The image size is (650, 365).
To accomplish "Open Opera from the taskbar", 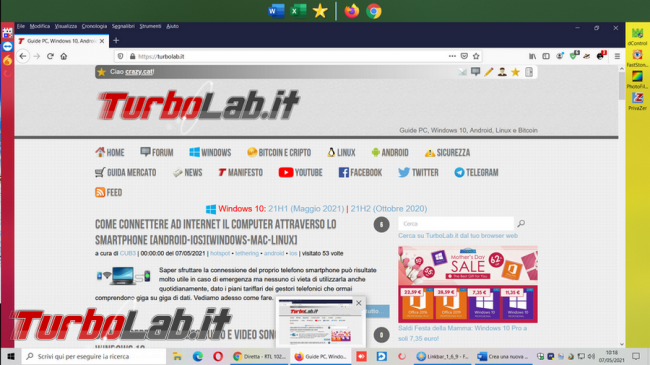I will tap(218, 356).
